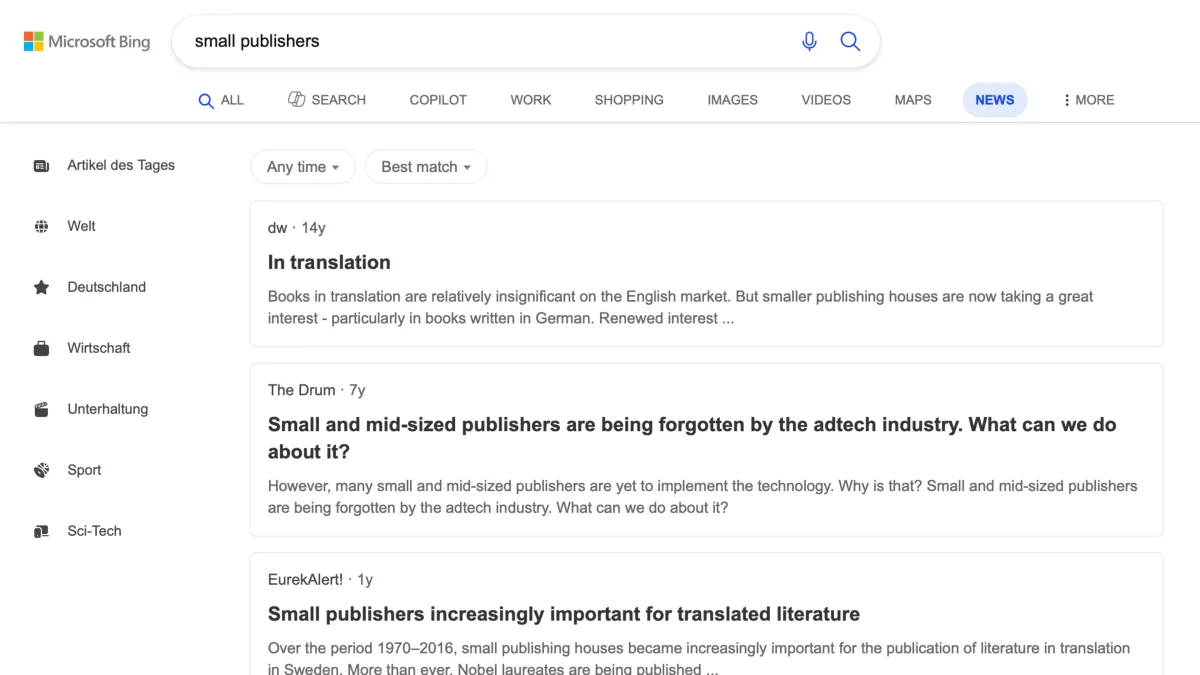This screenshot has height=675, width=1200.
Task: Click the highlighted NEWS tab toggle
Action: [x=994, y=100]
